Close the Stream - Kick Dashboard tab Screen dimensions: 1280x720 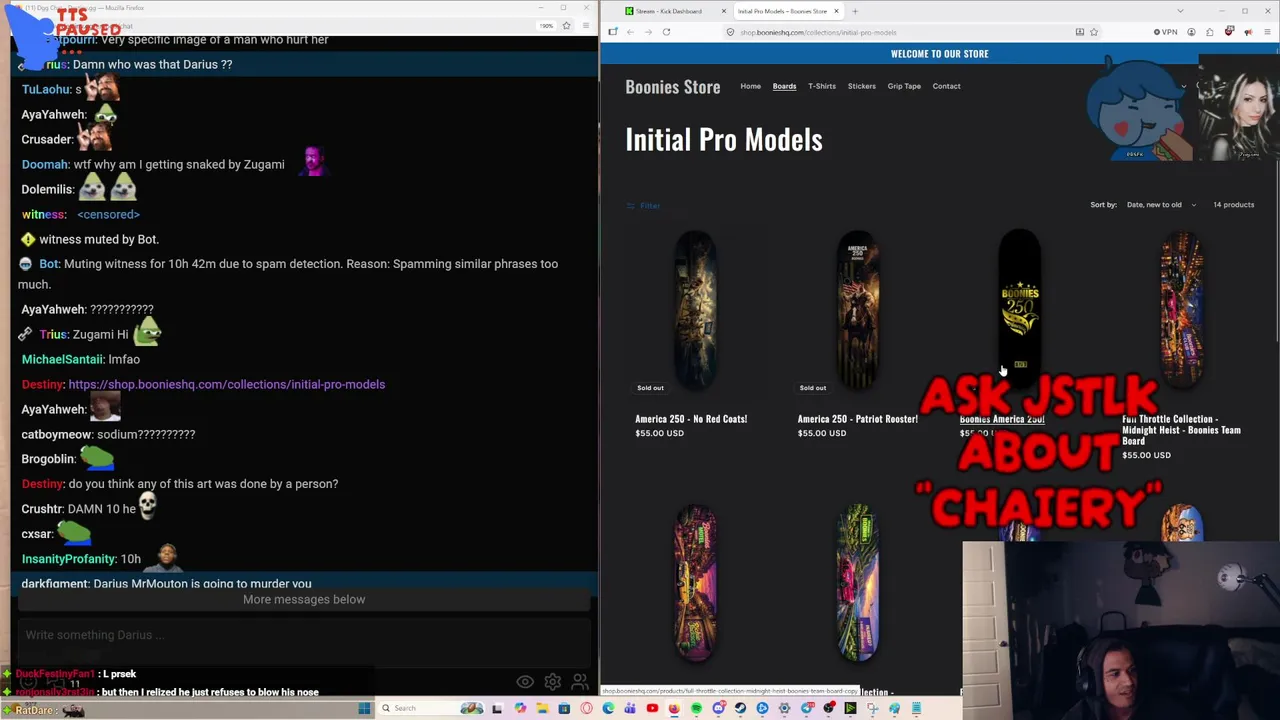pos(724,11)
